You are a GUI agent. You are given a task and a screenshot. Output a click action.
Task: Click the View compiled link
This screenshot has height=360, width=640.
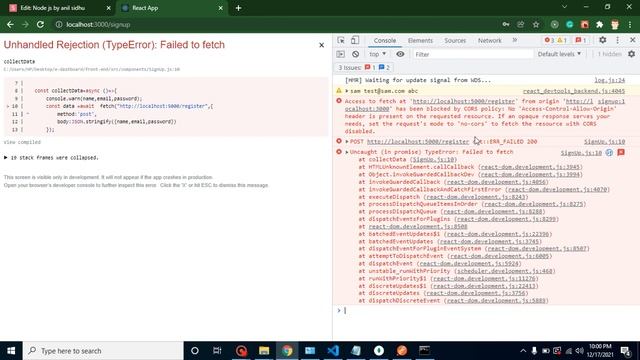coord(22,142)
